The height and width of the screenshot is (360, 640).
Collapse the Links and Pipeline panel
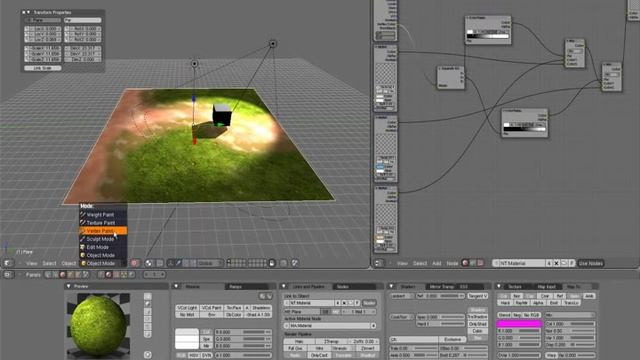click(x=284, y=287)
